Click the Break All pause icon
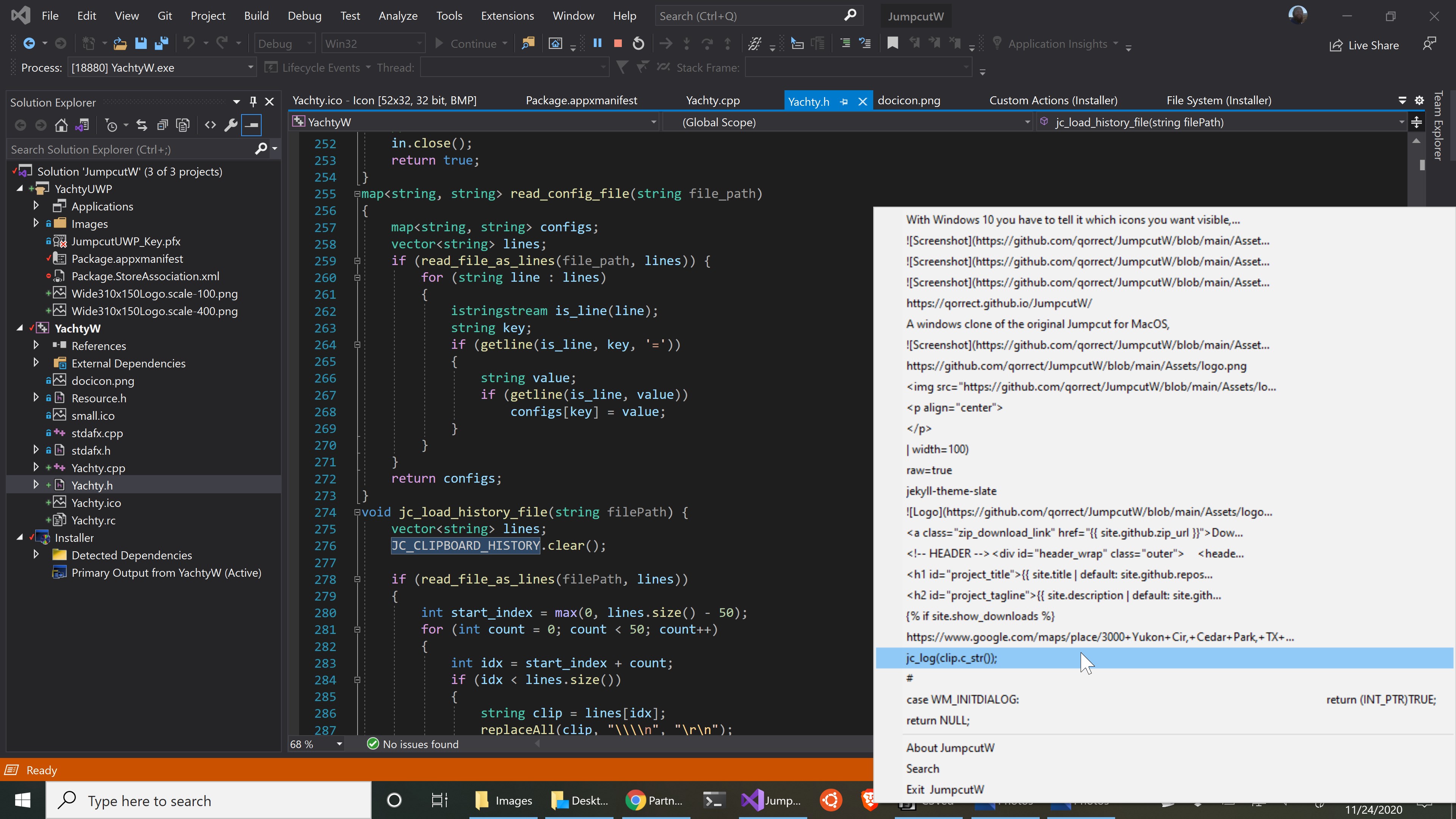1456x819 pixels. (x=598, y=44)
